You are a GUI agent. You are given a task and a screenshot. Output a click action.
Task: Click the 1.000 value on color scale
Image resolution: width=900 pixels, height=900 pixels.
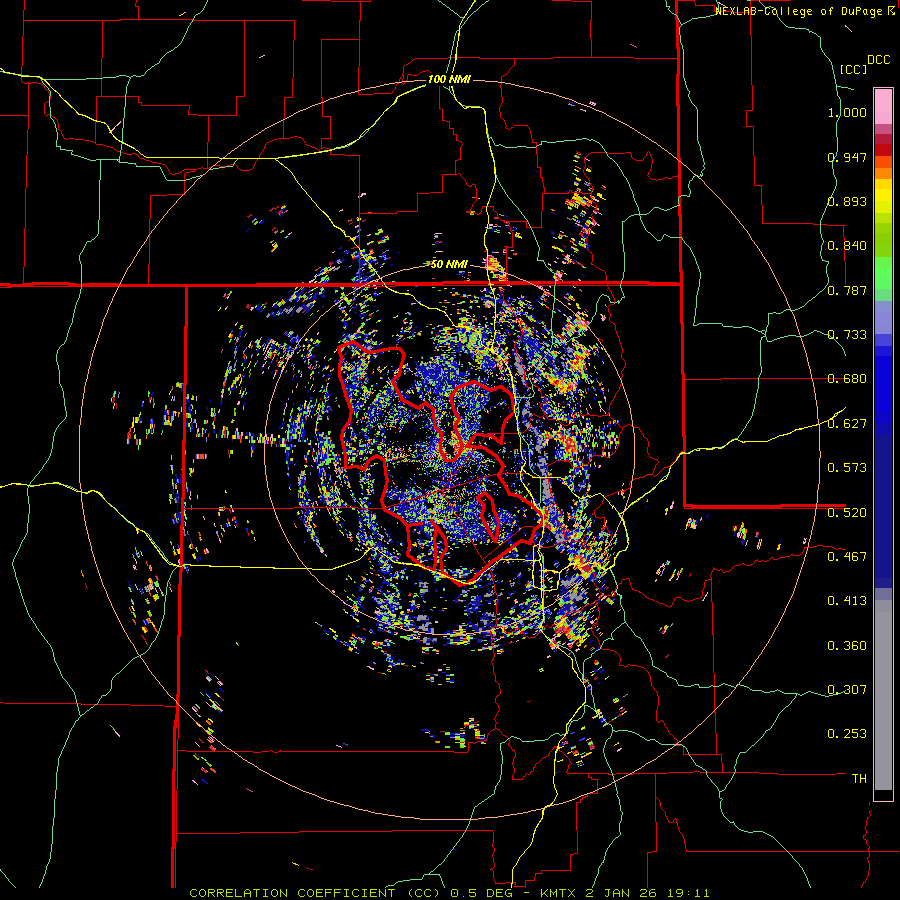pyautogui.click(x=847, y=112)
